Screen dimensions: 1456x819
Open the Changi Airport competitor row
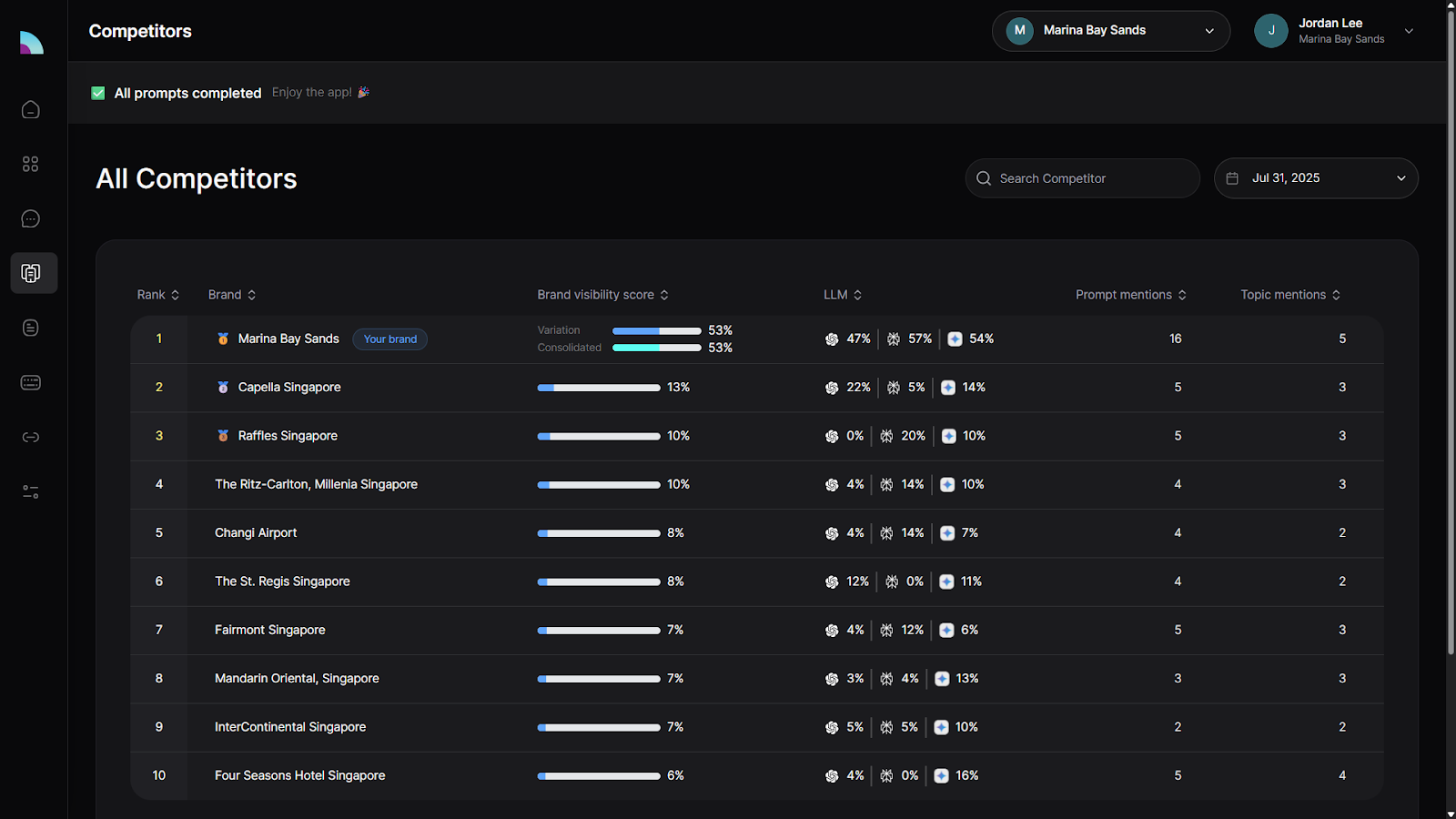pos(757,533)
